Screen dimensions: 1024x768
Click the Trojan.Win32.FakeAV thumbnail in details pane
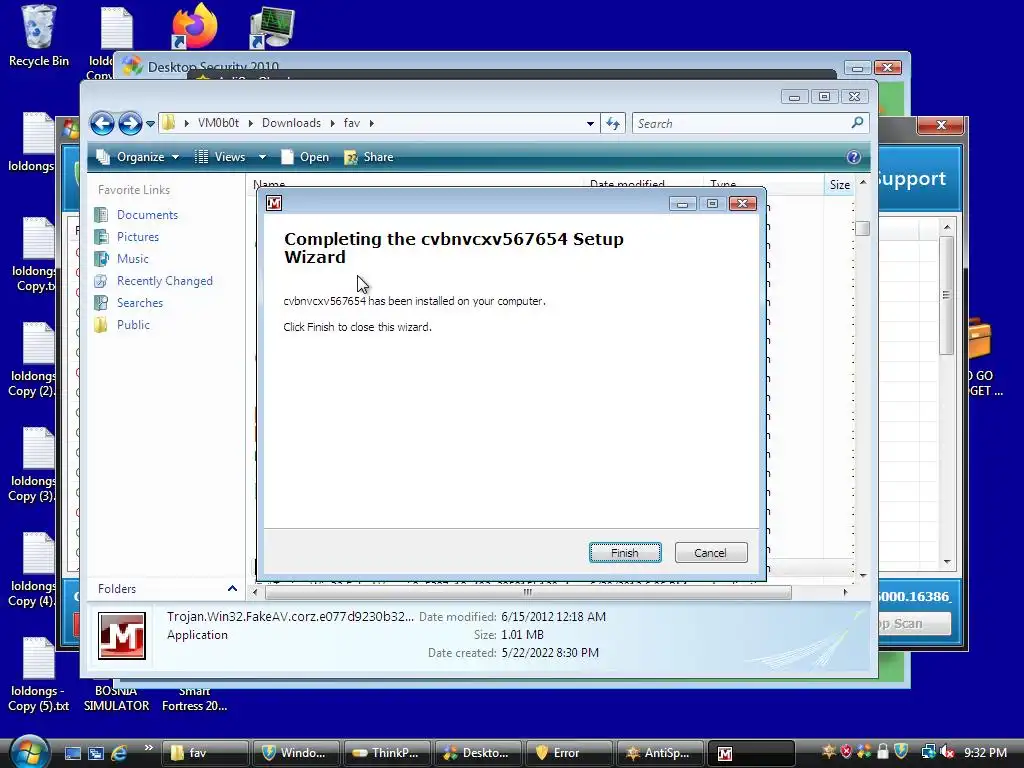tap(121, 636)
